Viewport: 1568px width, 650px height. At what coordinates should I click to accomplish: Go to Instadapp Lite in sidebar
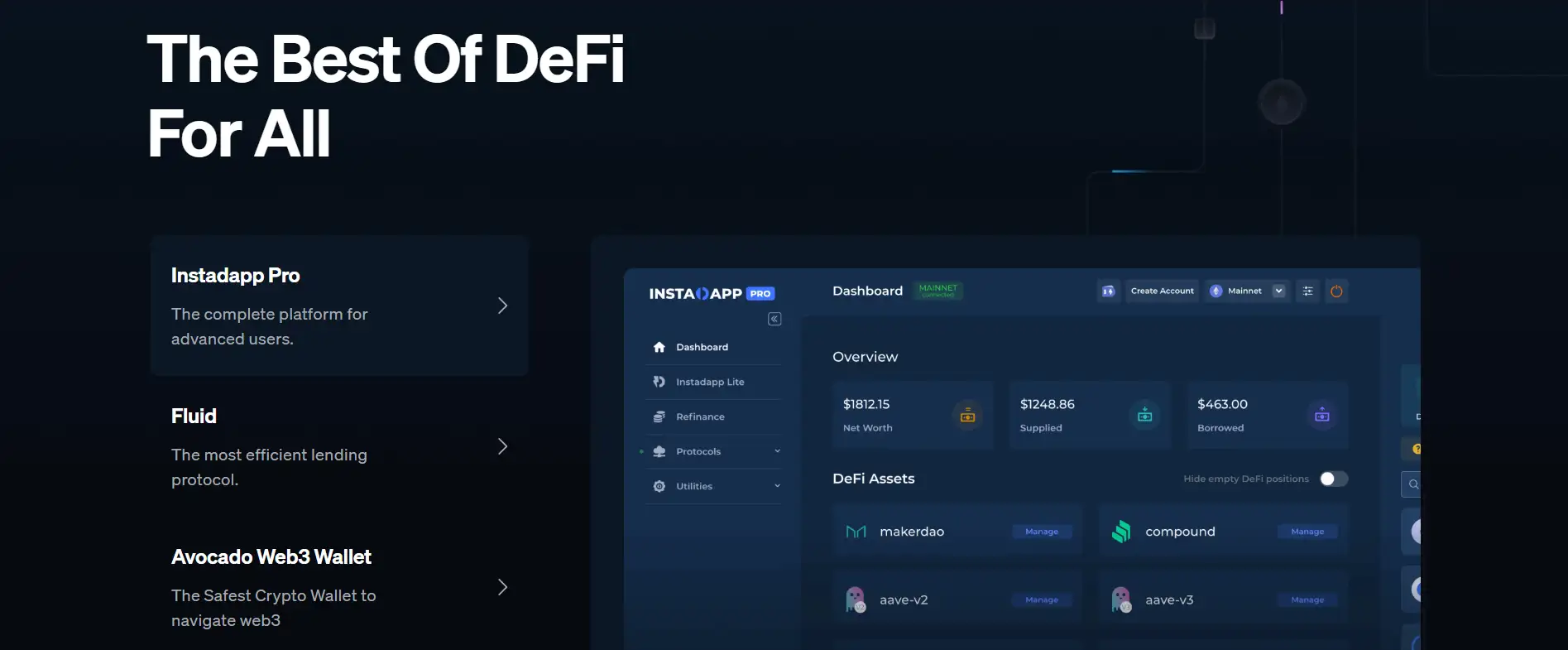coord(709,383)
